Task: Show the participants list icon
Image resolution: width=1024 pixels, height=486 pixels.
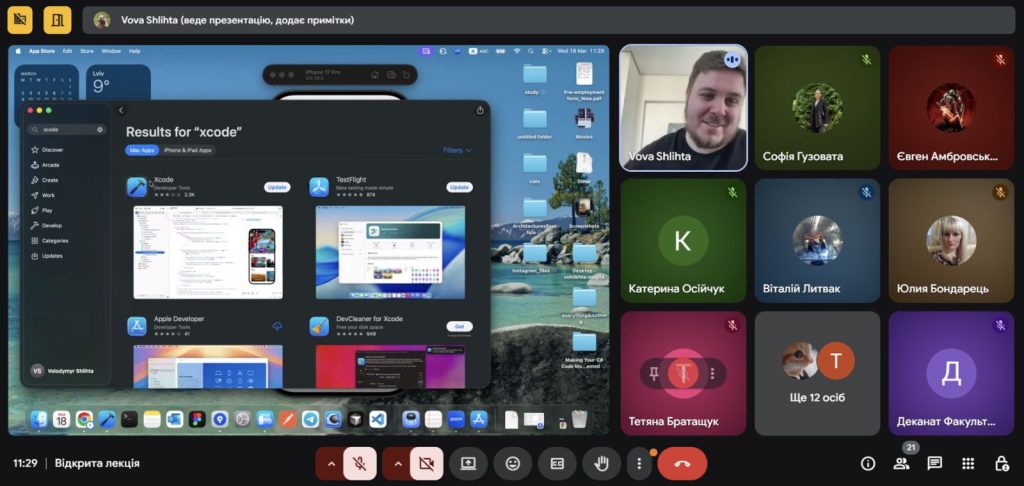Action: pyautogui.click(x=902, y=463)
